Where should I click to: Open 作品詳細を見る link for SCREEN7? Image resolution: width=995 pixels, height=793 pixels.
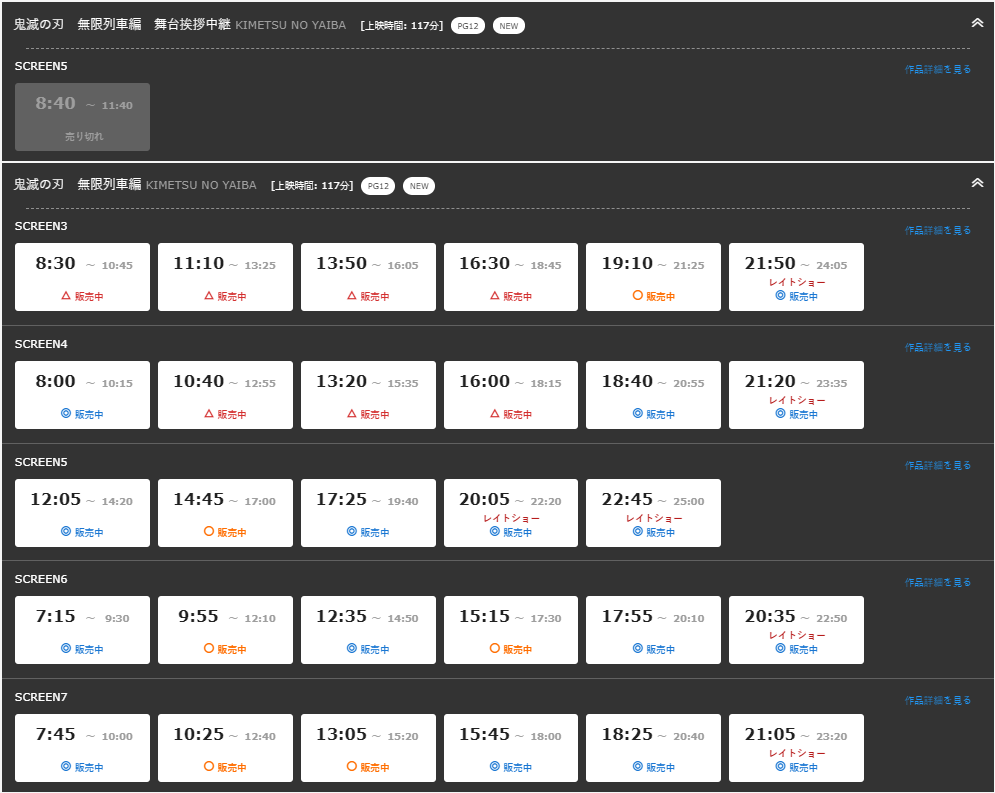coord(937,700)
